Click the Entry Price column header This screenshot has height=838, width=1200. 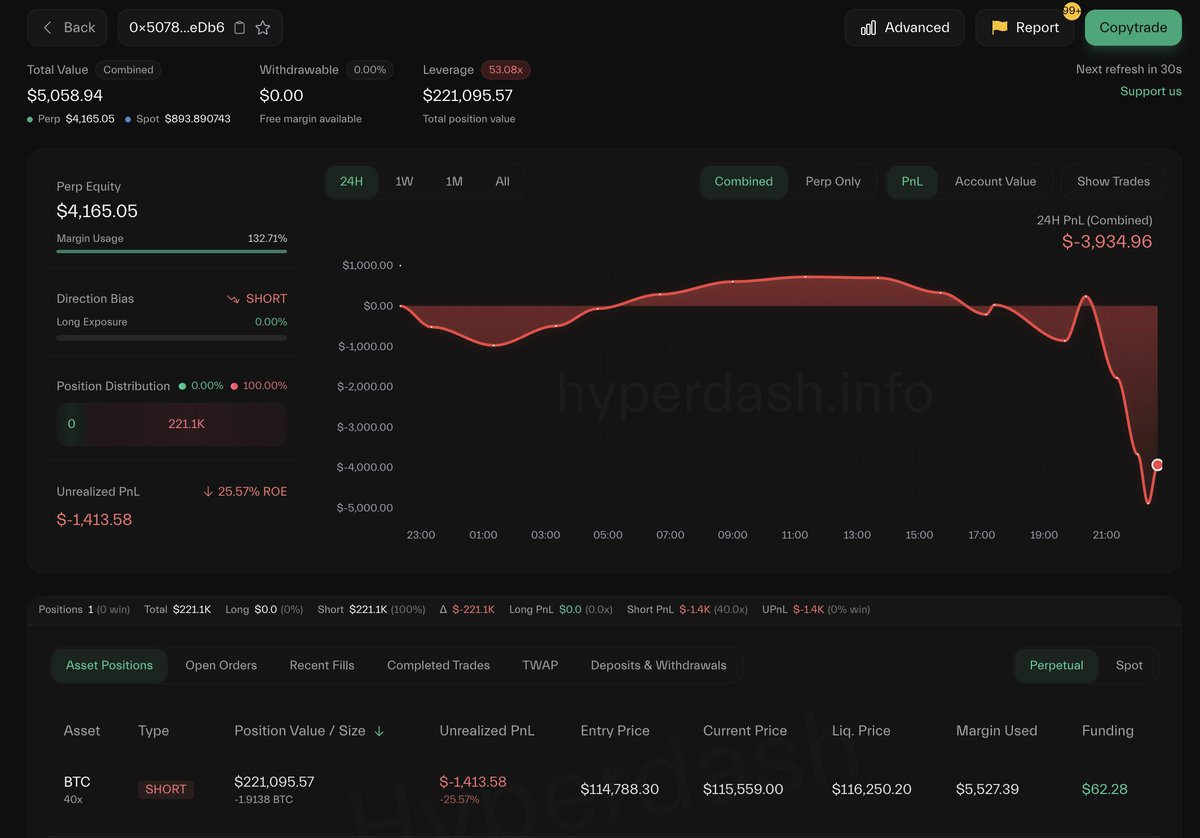coord(616,731)
